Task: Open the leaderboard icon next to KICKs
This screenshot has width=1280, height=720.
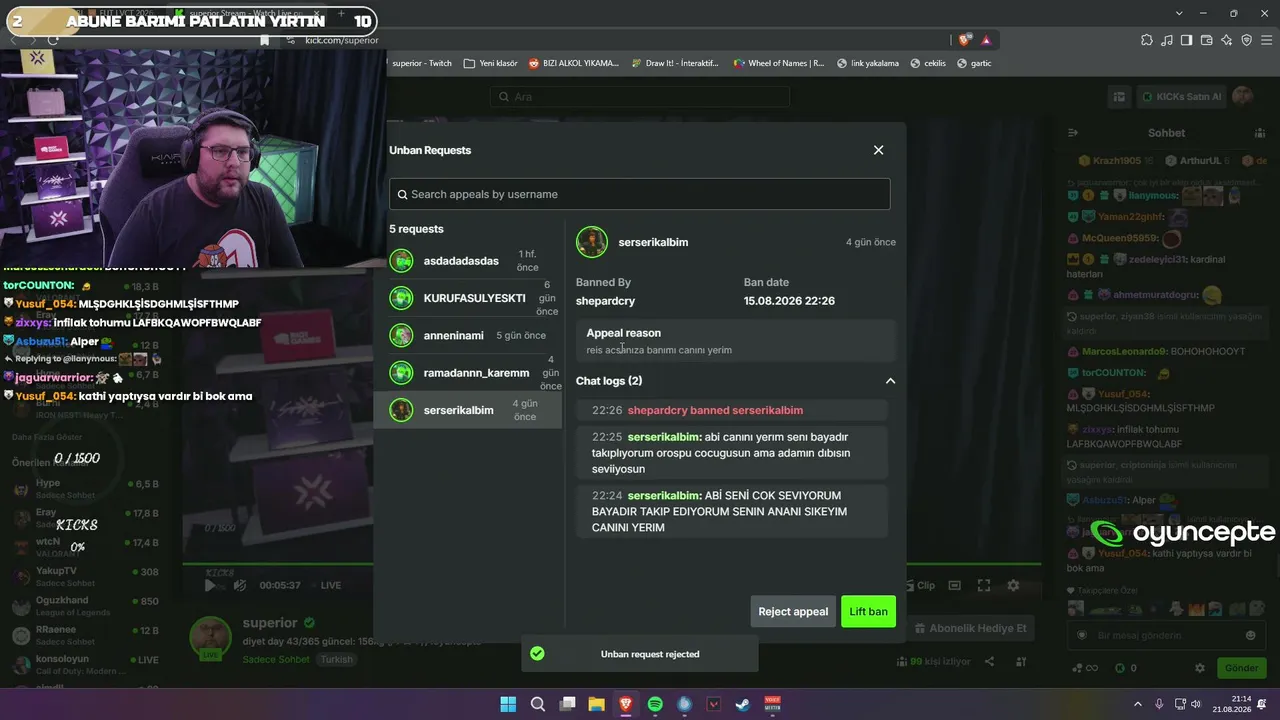Action: coord(1119,97)
